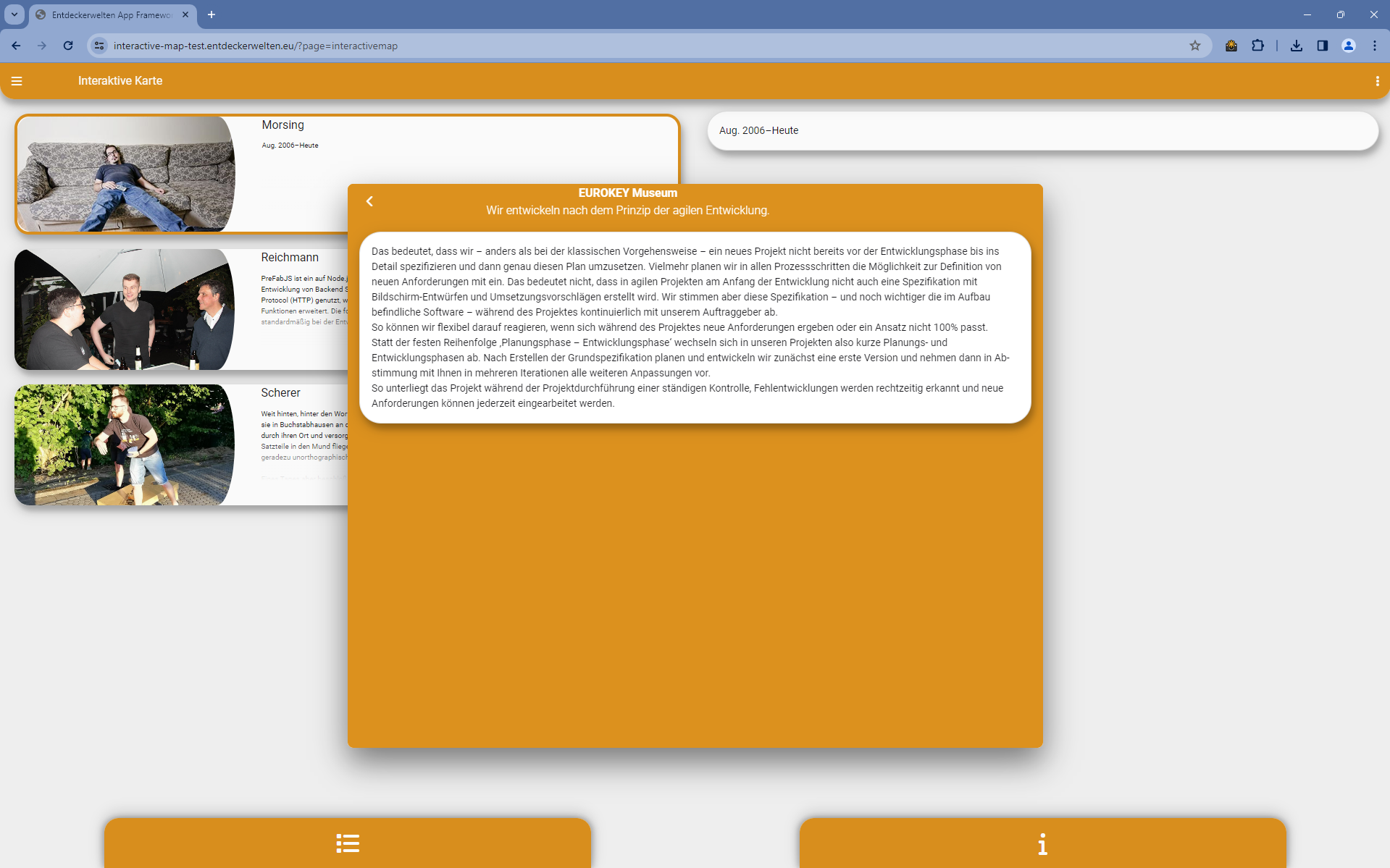
Task: Open the app's three-dot options menu
Action: [x=1377, y=81]
